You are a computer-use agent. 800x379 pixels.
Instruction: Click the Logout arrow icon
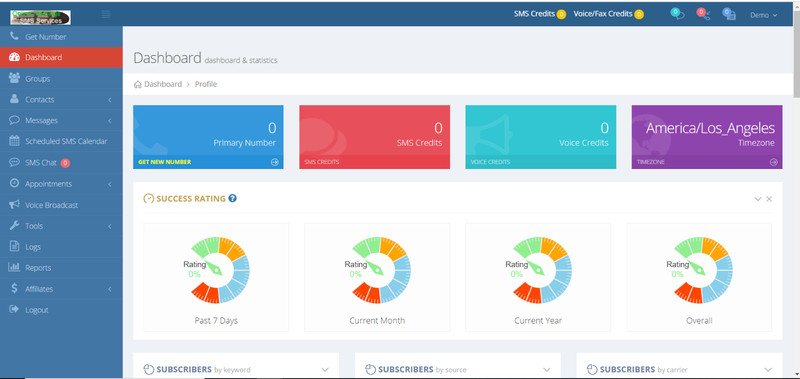(x=14, y=309)
